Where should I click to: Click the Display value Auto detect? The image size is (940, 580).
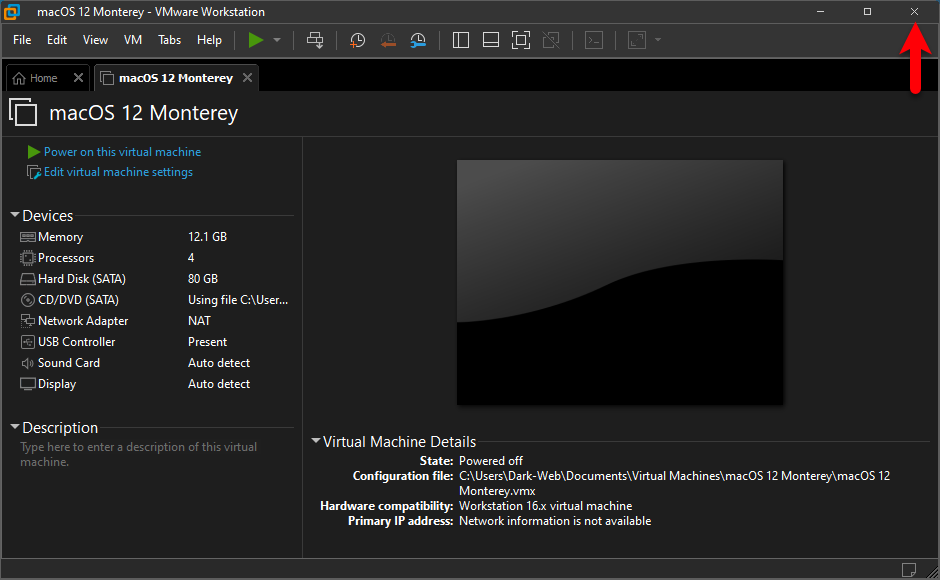219,384
